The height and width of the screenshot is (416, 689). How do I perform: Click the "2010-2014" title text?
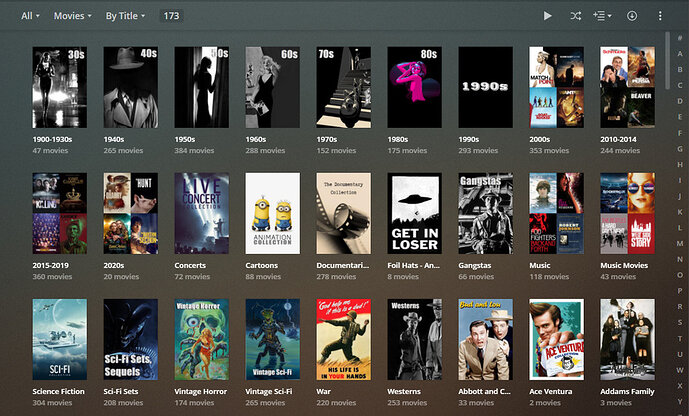coord(618,139)
